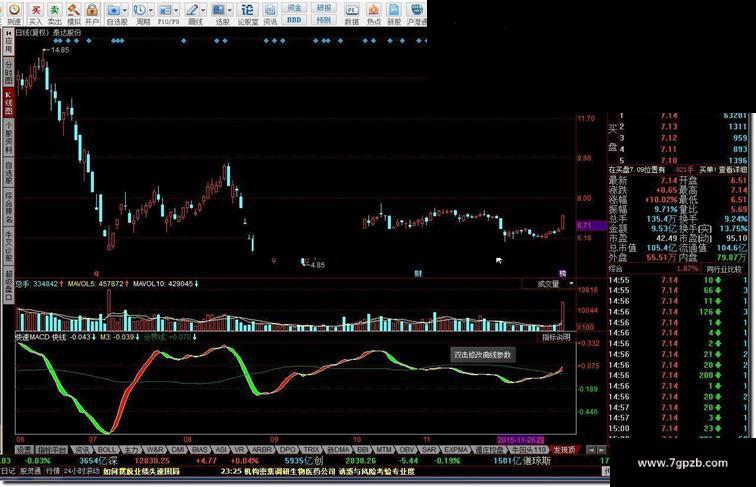Switch to 分时图 sidebar tab
Image resolution: width=756 pixels, height=487 pixels.
(x=9, y=72)
